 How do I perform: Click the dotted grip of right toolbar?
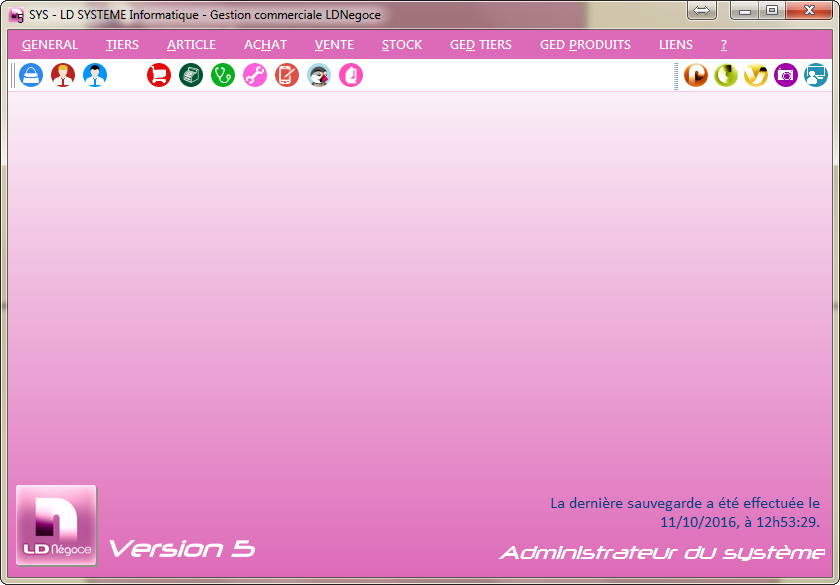676,76
